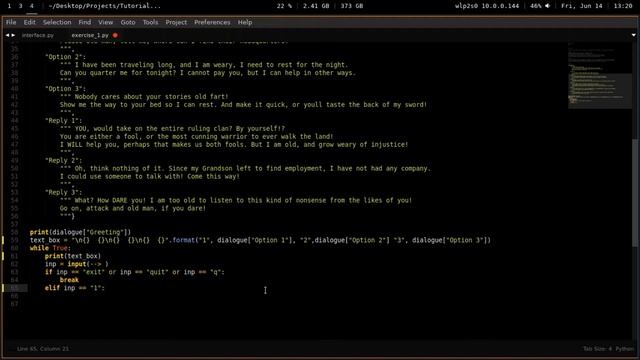The height and width of the screenshot is (360, 640).
Task: Click the wlp2s0 network status
Action: click(x=487, y=6)
